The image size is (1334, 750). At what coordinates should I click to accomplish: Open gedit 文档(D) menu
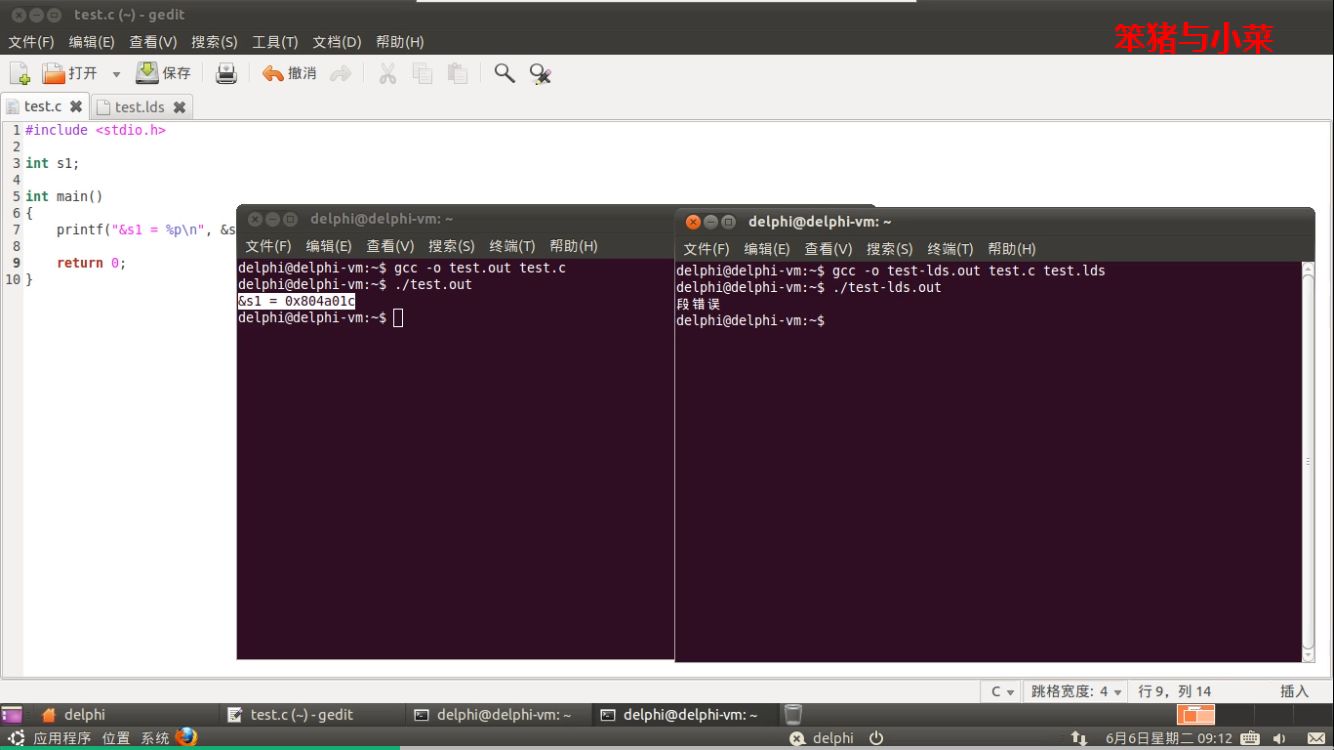click(337, 42)
